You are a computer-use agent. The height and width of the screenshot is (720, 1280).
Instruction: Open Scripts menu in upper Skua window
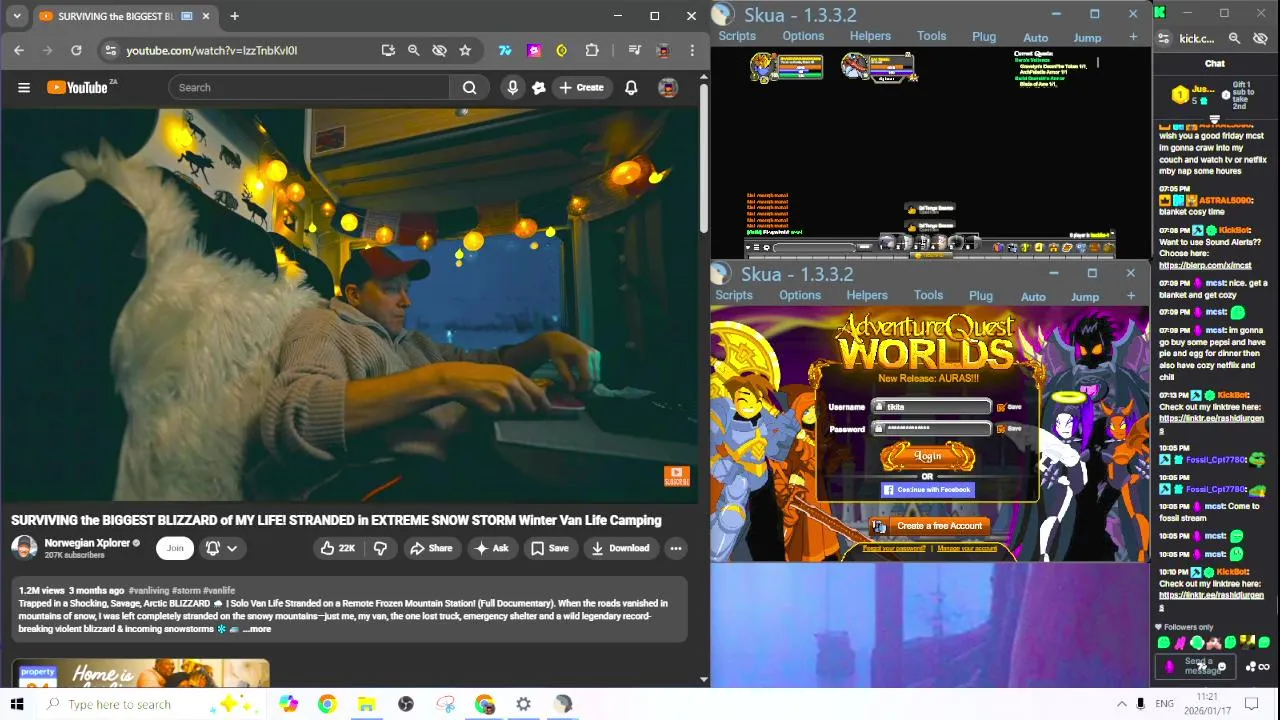[737, 36]
